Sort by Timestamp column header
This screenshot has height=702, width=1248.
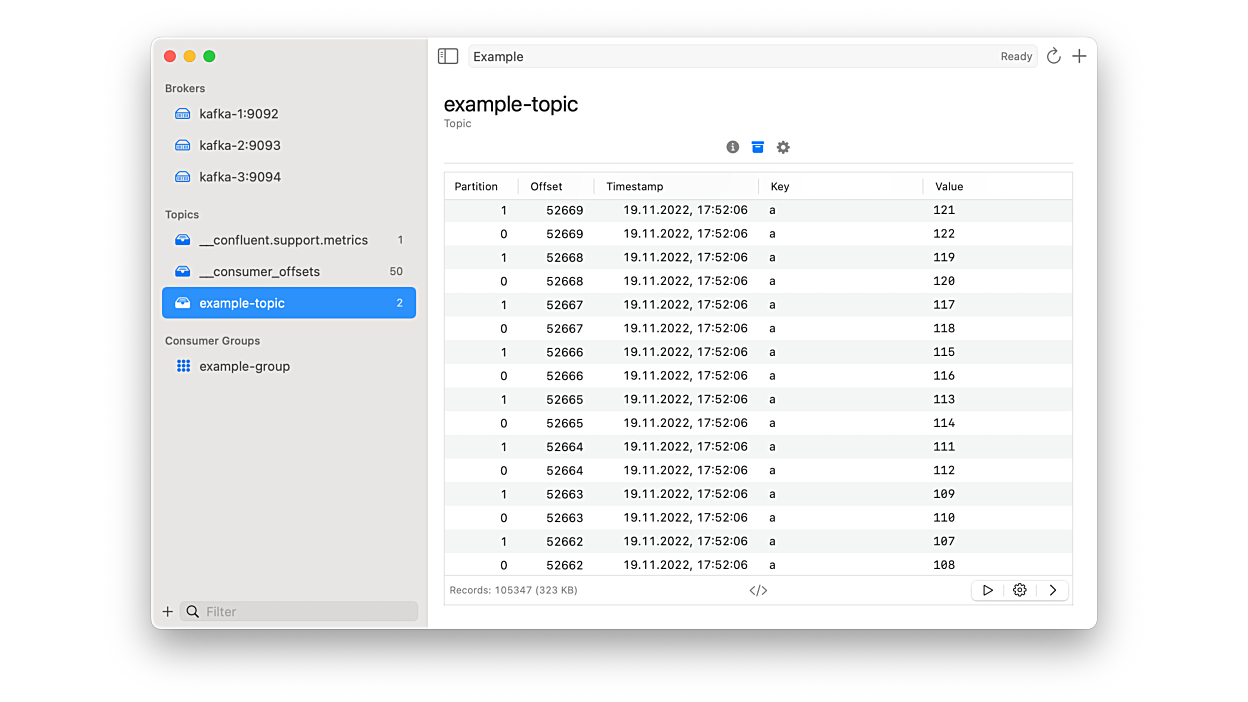point(676,186)
